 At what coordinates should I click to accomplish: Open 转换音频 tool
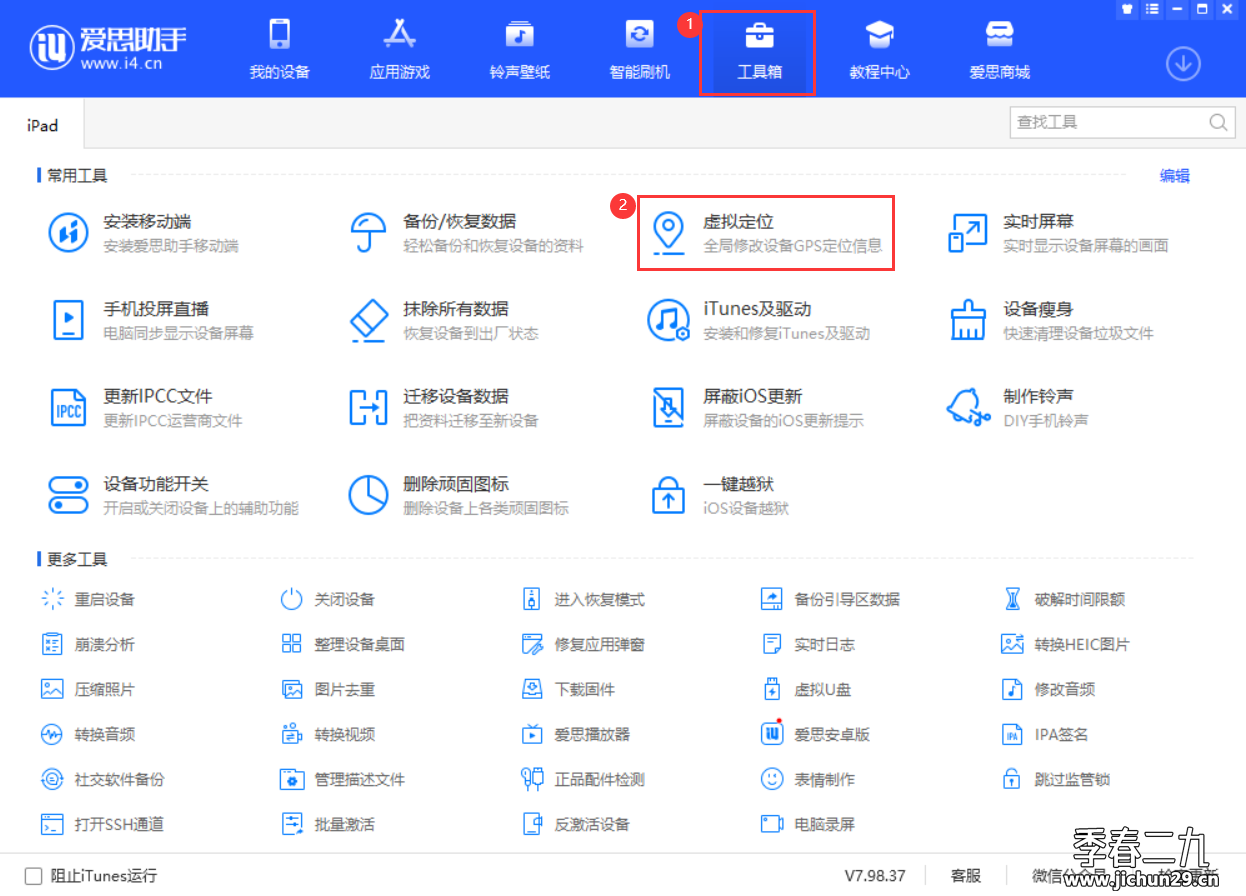pyautogui.click(x=88, y=734)
